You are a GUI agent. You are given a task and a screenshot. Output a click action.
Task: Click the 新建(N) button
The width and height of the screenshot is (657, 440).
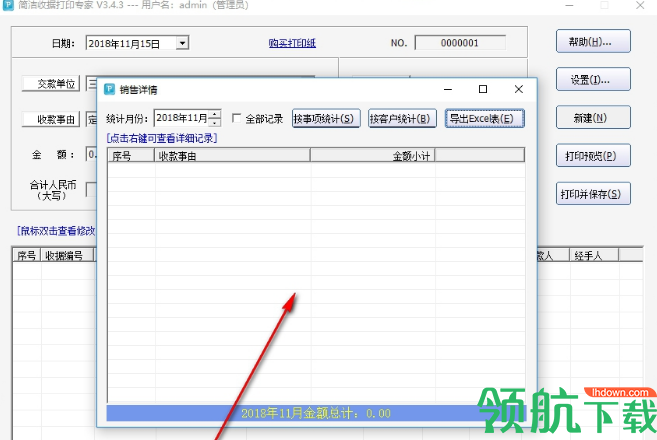[593, 118]
